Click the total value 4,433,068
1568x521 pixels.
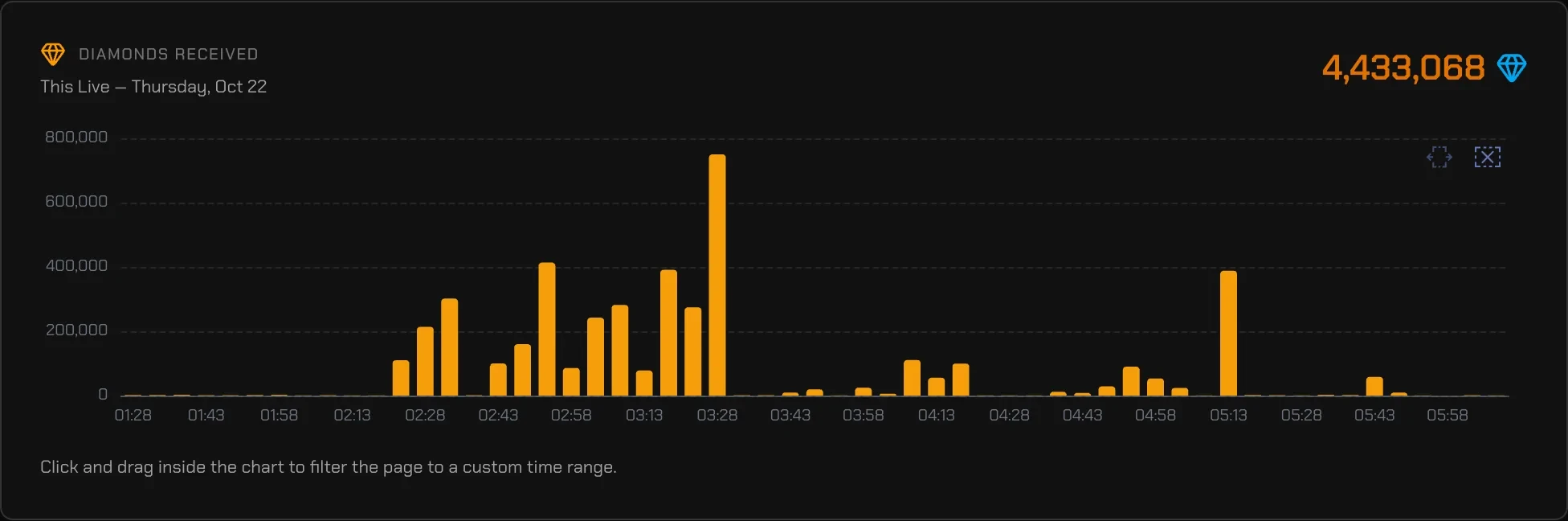[x=1403, y=68]
